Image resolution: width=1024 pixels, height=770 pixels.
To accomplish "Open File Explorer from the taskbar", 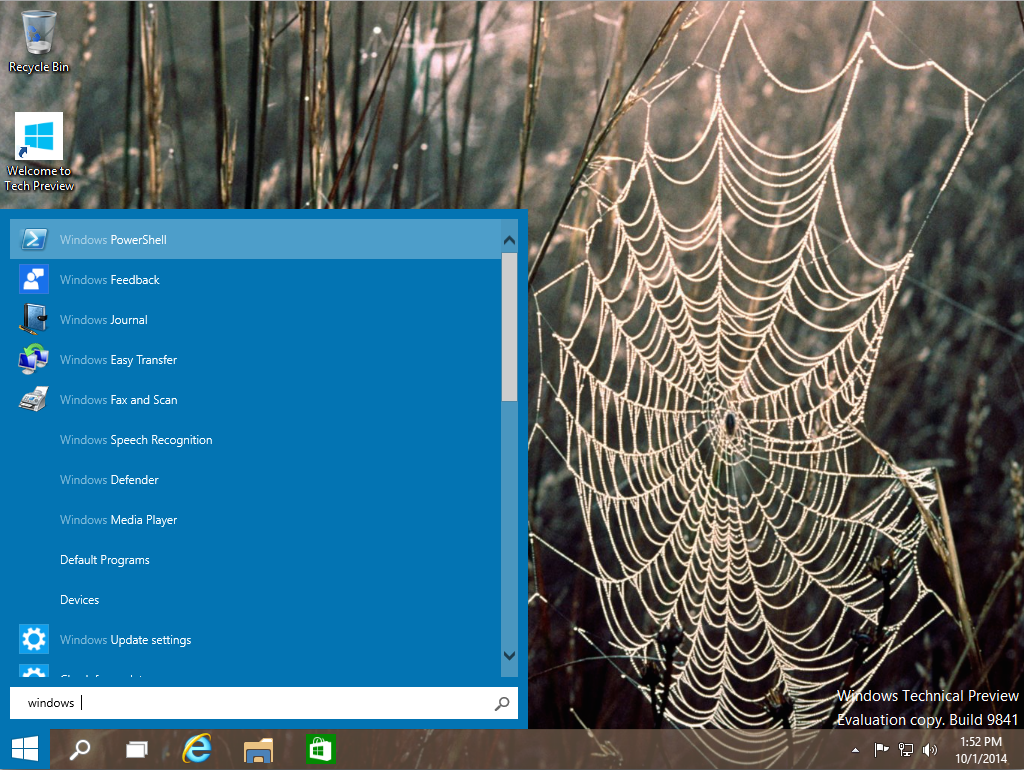I will (x=258, y=748).
